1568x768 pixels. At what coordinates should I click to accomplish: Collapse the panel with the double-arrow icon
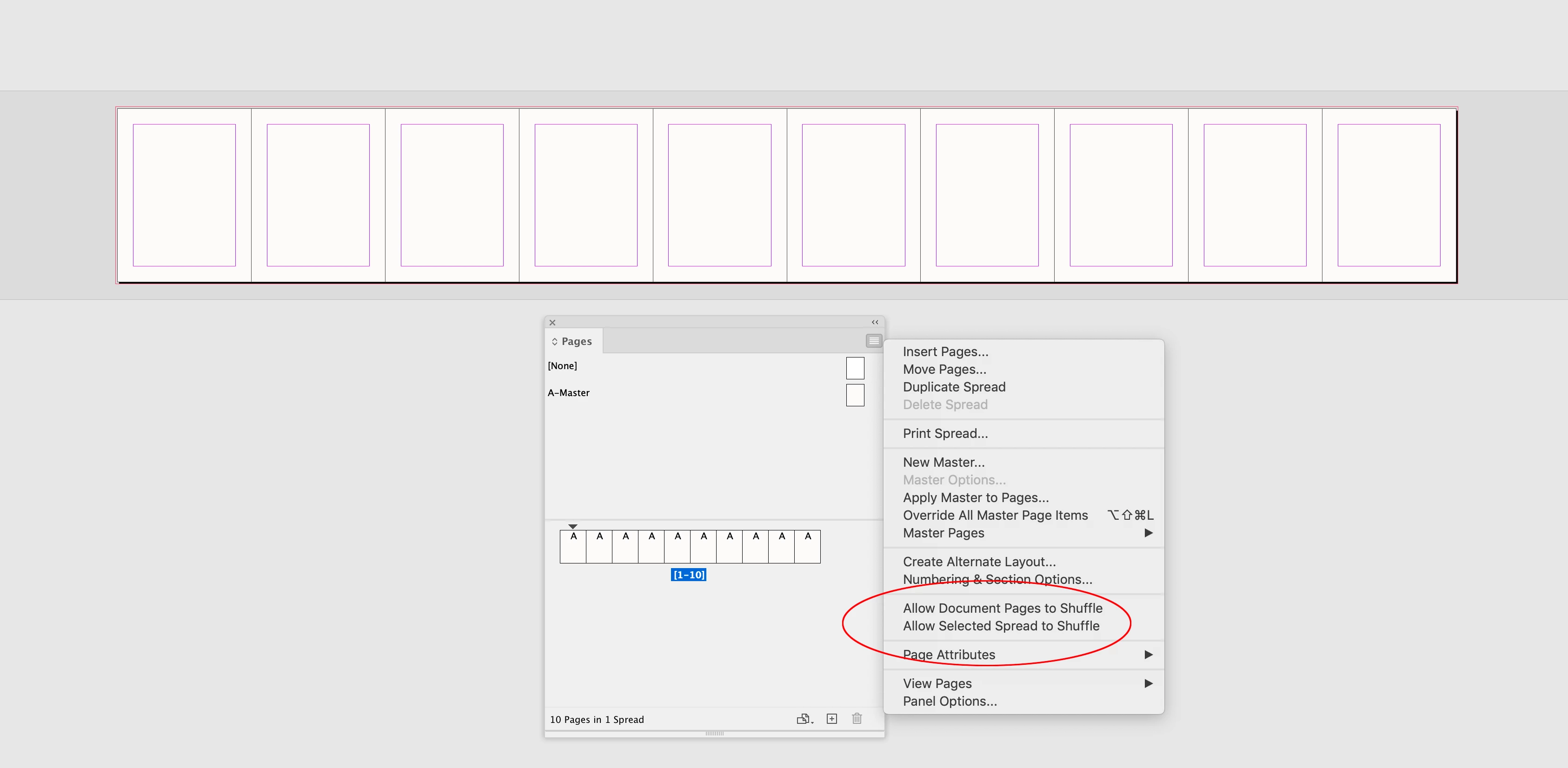(x=874, y=322)
